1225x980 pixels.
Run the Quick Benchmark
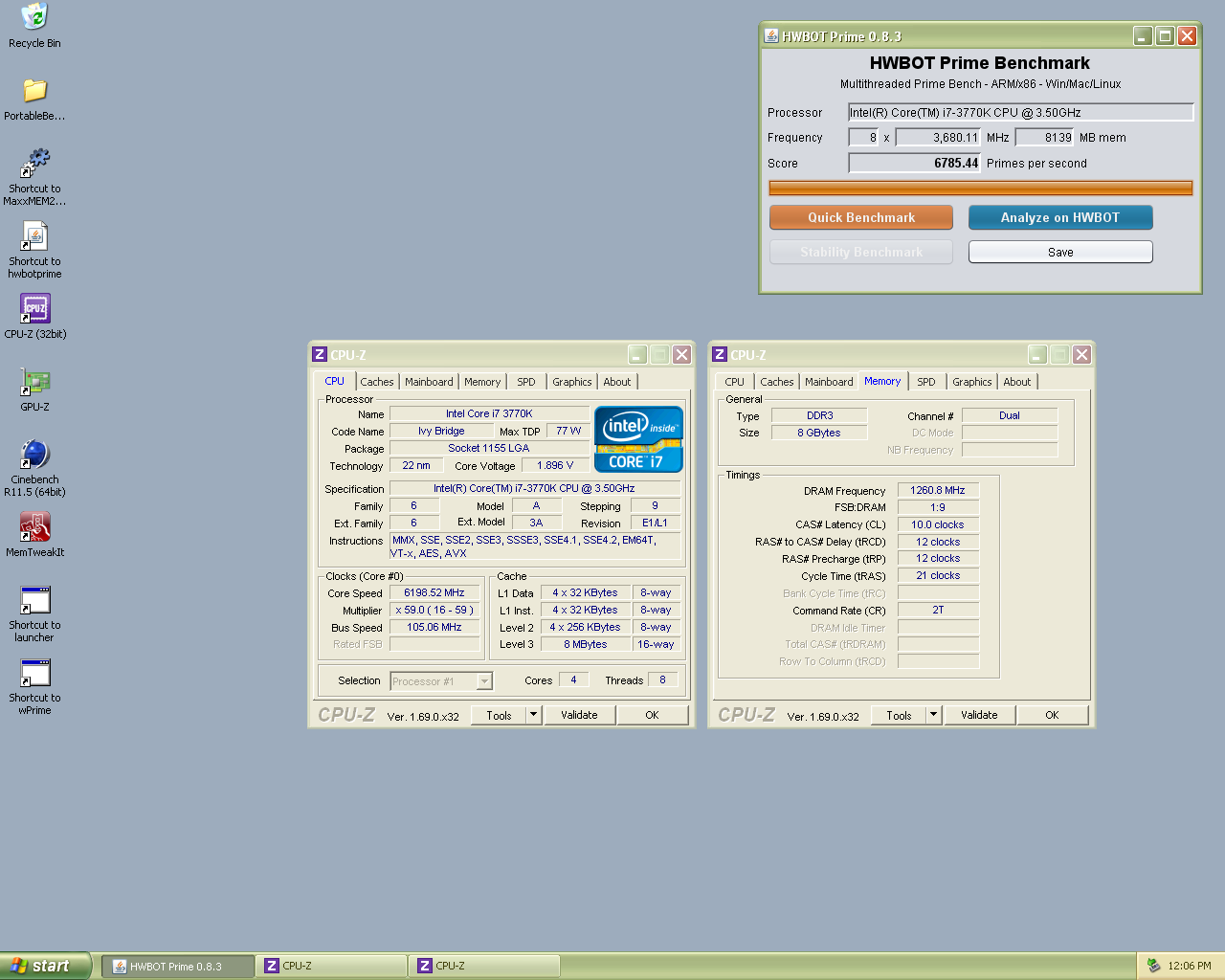point(861,217)
